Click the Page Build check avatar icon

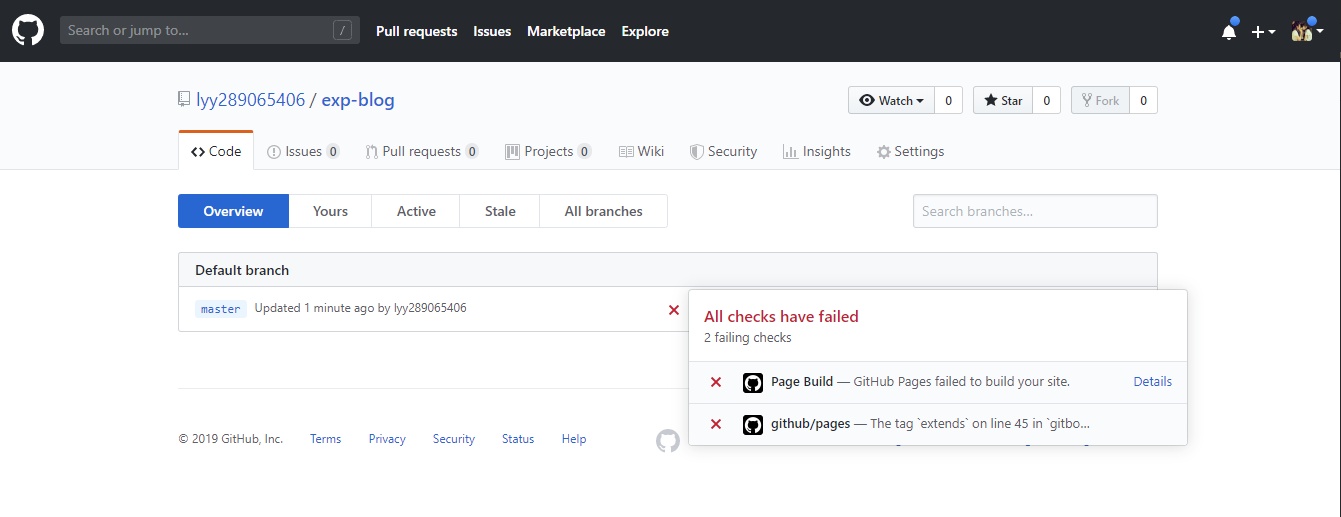tap(753, 382)
